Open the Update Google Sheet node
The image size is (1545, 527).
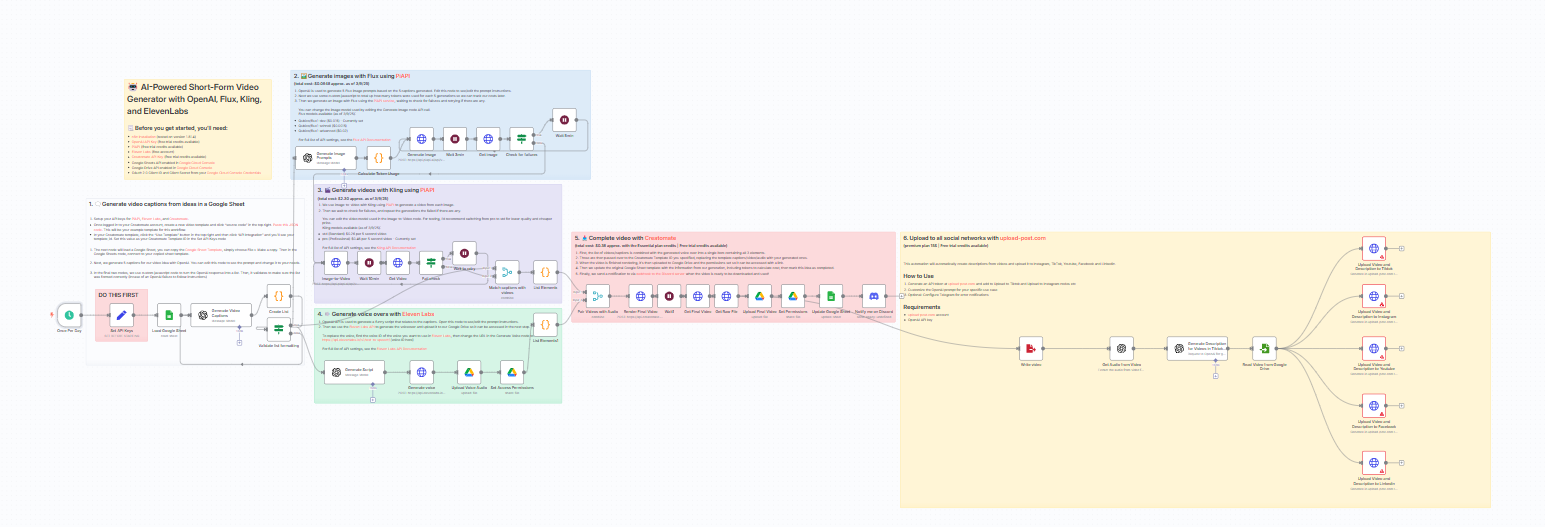[829, 295]
